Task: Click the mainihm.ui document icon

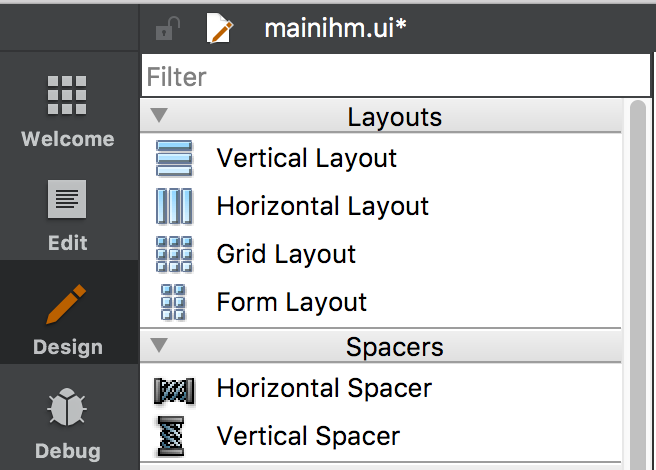Action: pos(220,28)
